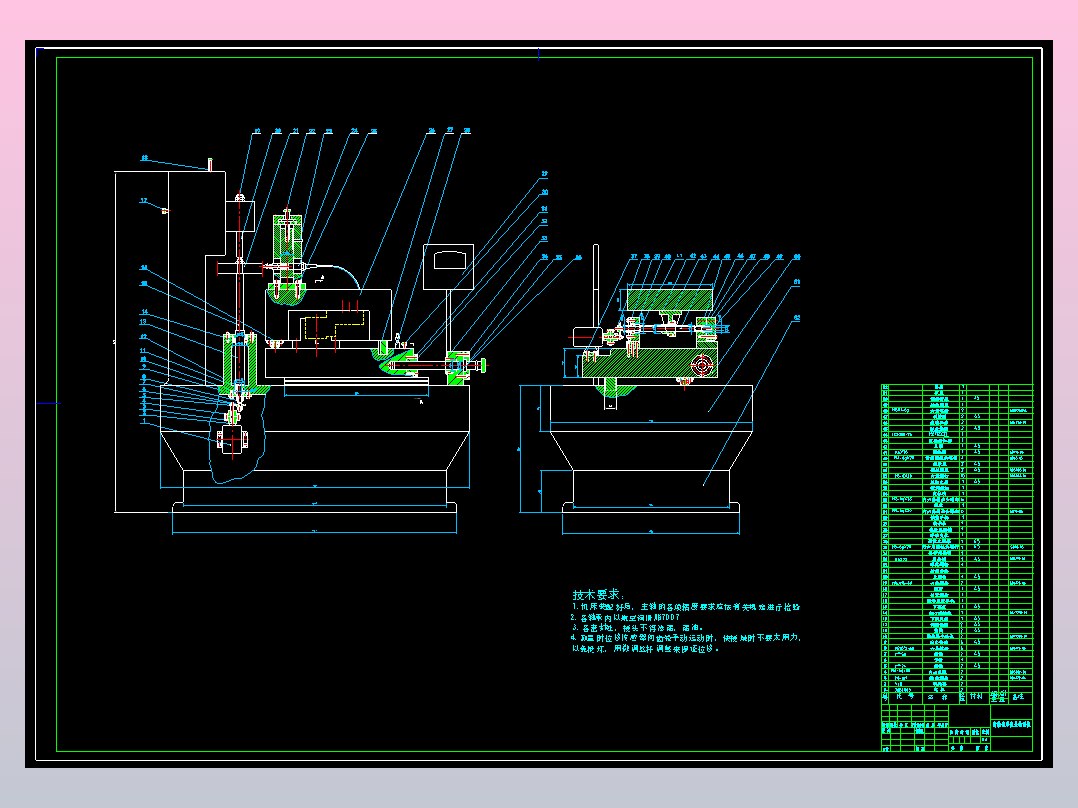Viewport: 1078px width, 808px height.
Task: Select the drawing title cell in title block
Action: click(1011, 725)
